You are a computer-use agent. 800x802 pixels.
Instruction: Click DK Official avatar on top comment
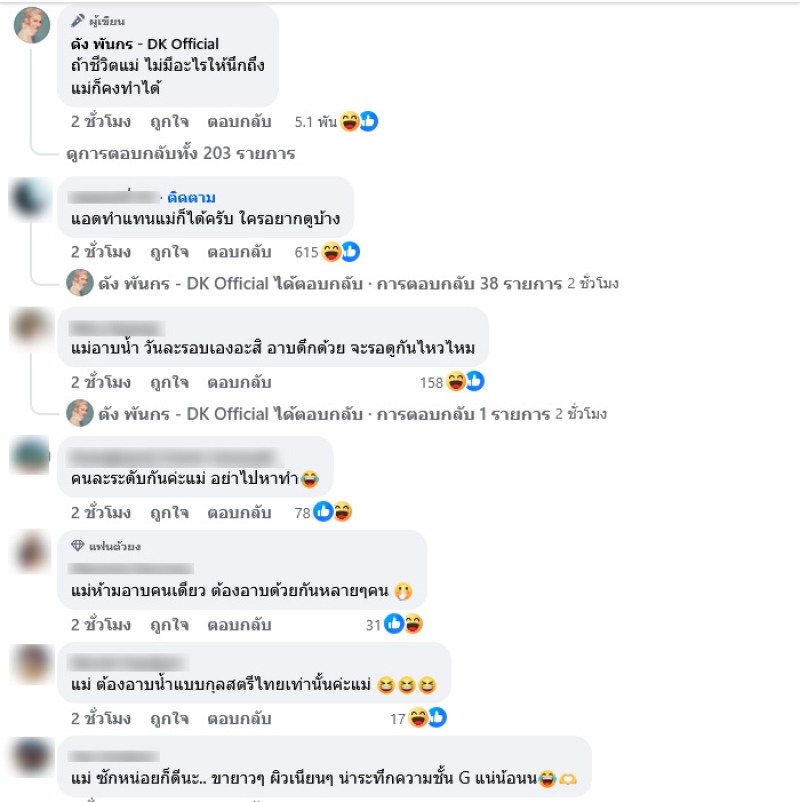coord(32,25)
